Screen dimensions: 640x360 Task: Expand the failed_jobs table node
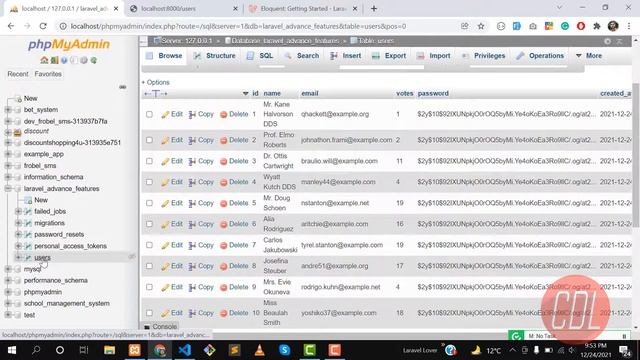(18, 211)
